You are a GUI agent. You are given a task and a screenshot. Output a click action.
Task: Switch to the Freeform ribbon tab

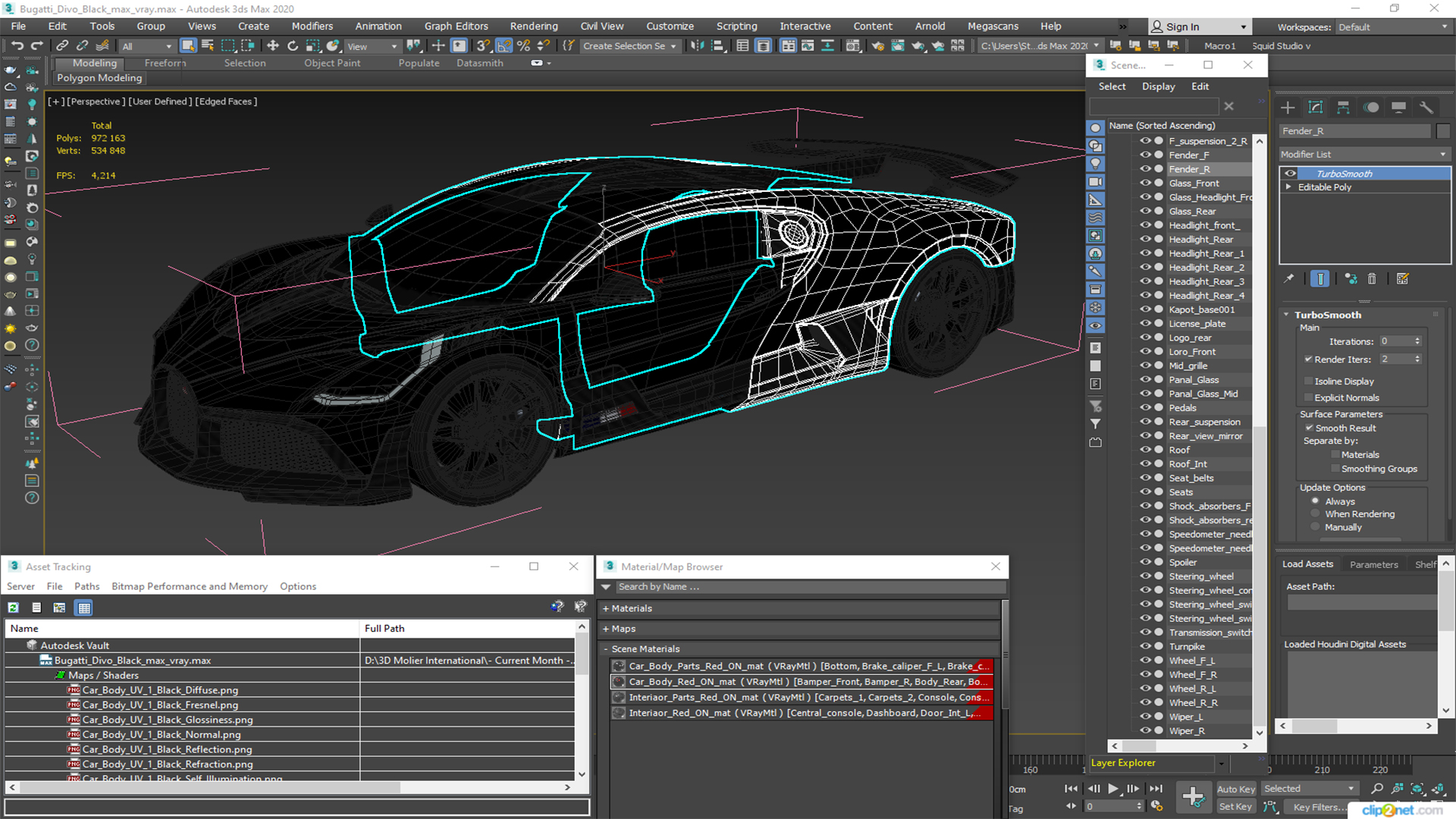pos(165,64)
